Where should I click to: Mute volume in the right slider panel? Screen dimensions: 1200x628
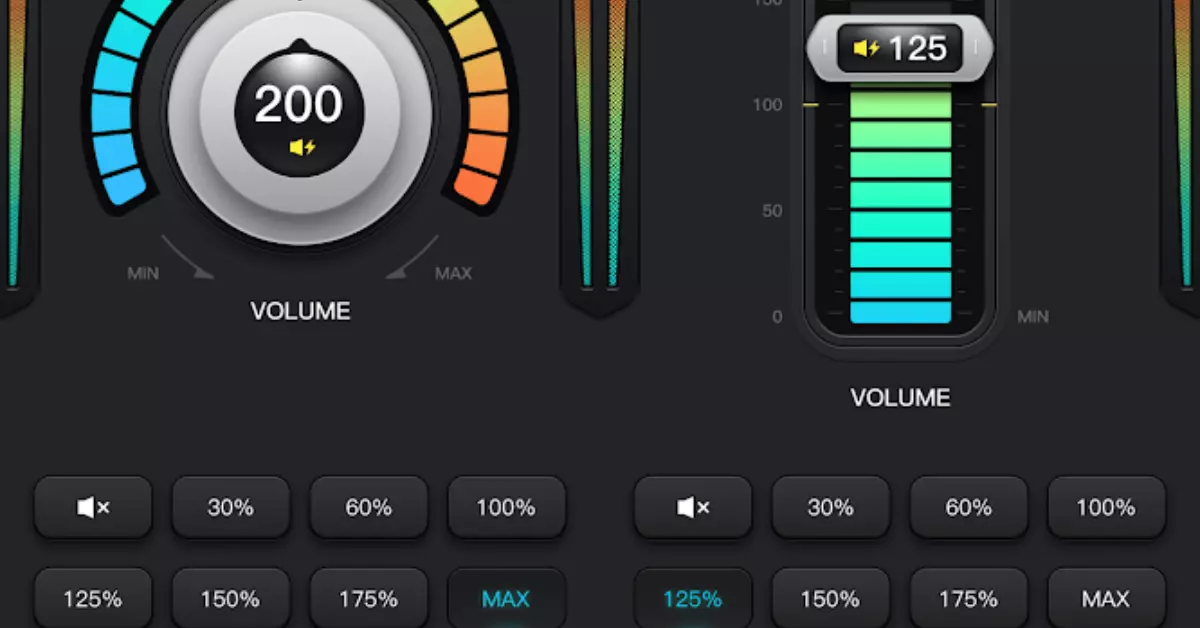[x=693, y=507]
